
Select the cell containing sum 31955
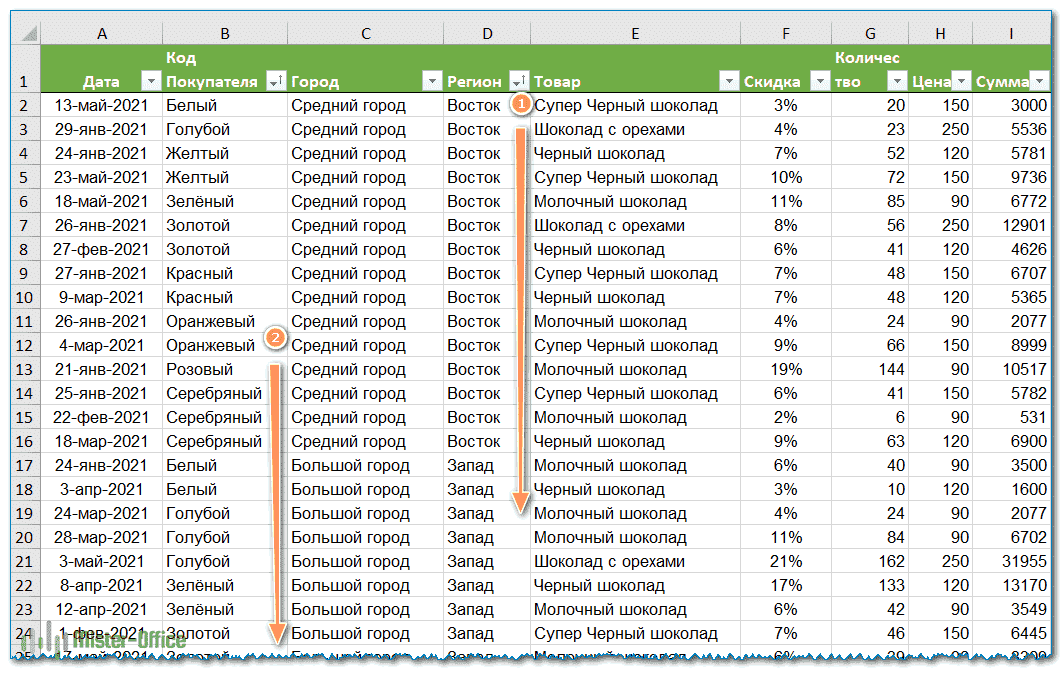pyautogui.click(x=1013, y=561)
